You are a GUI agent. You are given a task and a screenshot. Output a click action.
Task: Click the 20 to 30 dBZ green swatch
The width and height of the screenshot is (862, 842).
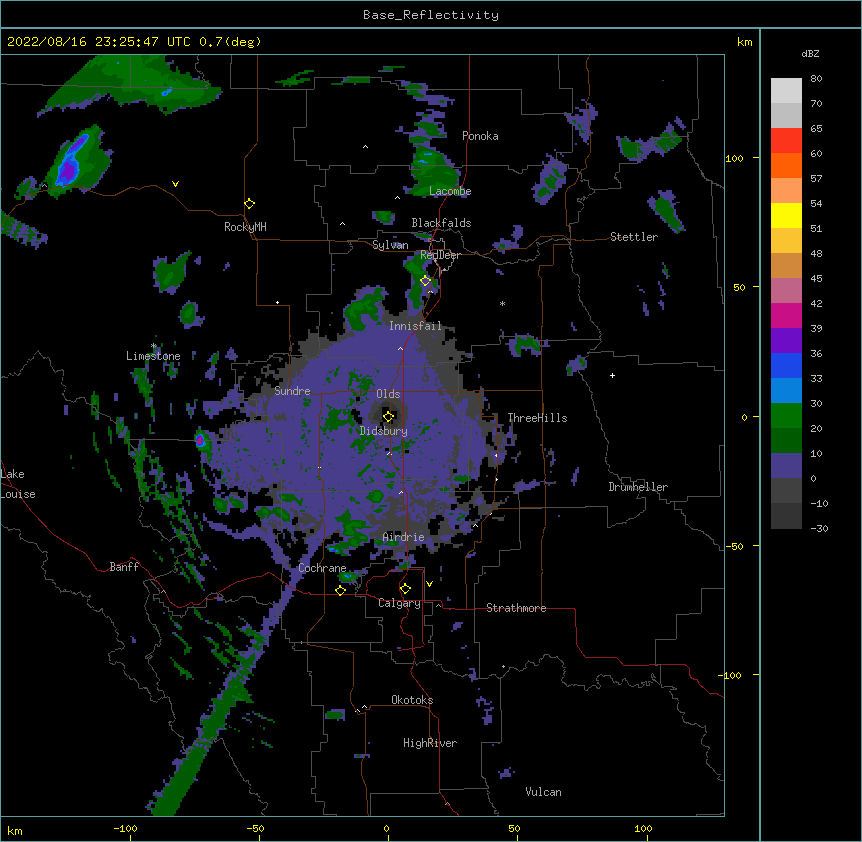786,416
